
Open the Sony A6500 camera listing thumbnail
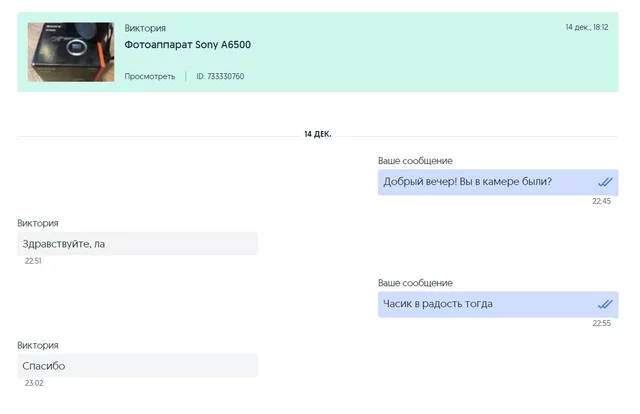pyautogui.click(x=70, y=52)
